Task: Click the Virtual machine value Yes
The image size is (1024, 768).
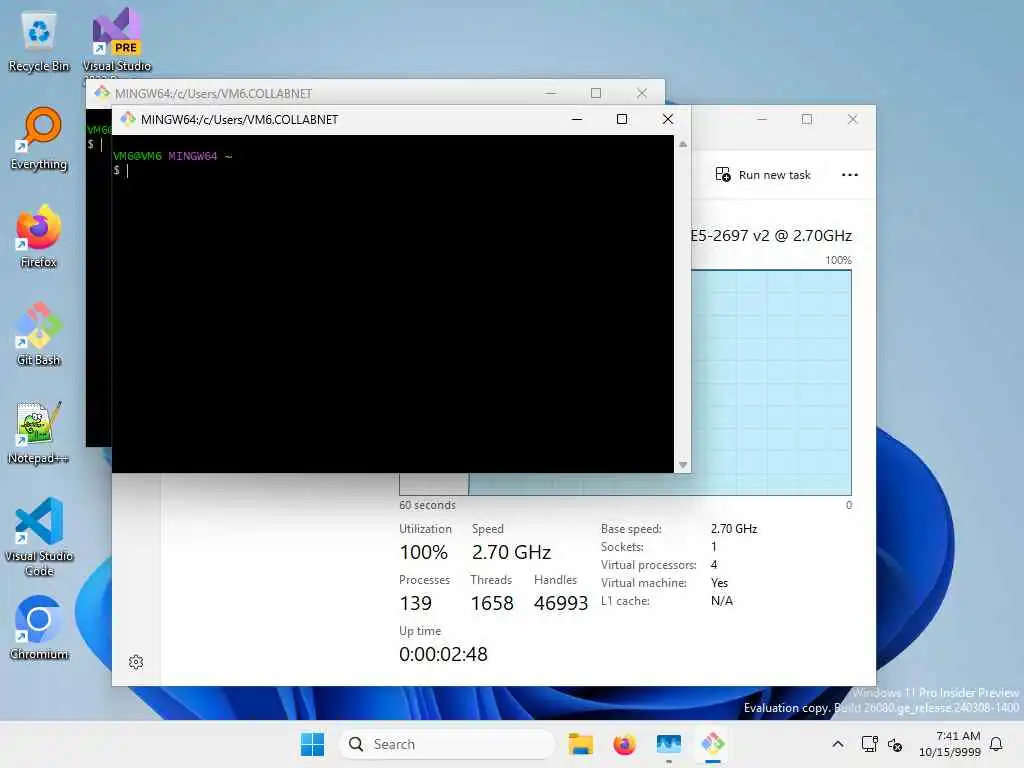Action: (x=719, y=583)
